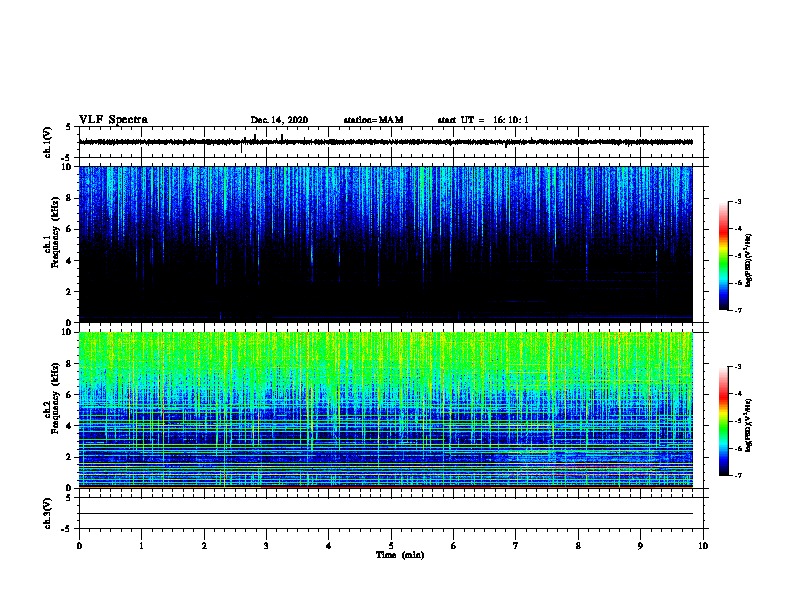This screenshot has width=792, height=612.
Task: Click the "-7" value on ch.2 color bar
Action: (x=738, y=475)
